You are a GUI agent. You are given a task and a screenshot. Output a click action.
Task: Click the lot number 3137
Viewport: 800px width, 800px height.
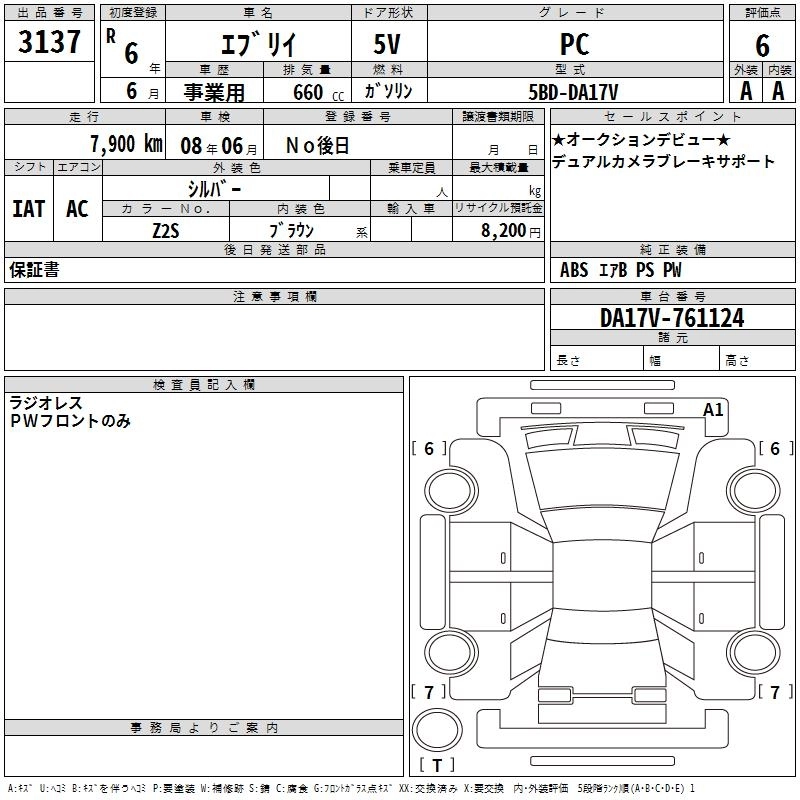coord(49,41)
